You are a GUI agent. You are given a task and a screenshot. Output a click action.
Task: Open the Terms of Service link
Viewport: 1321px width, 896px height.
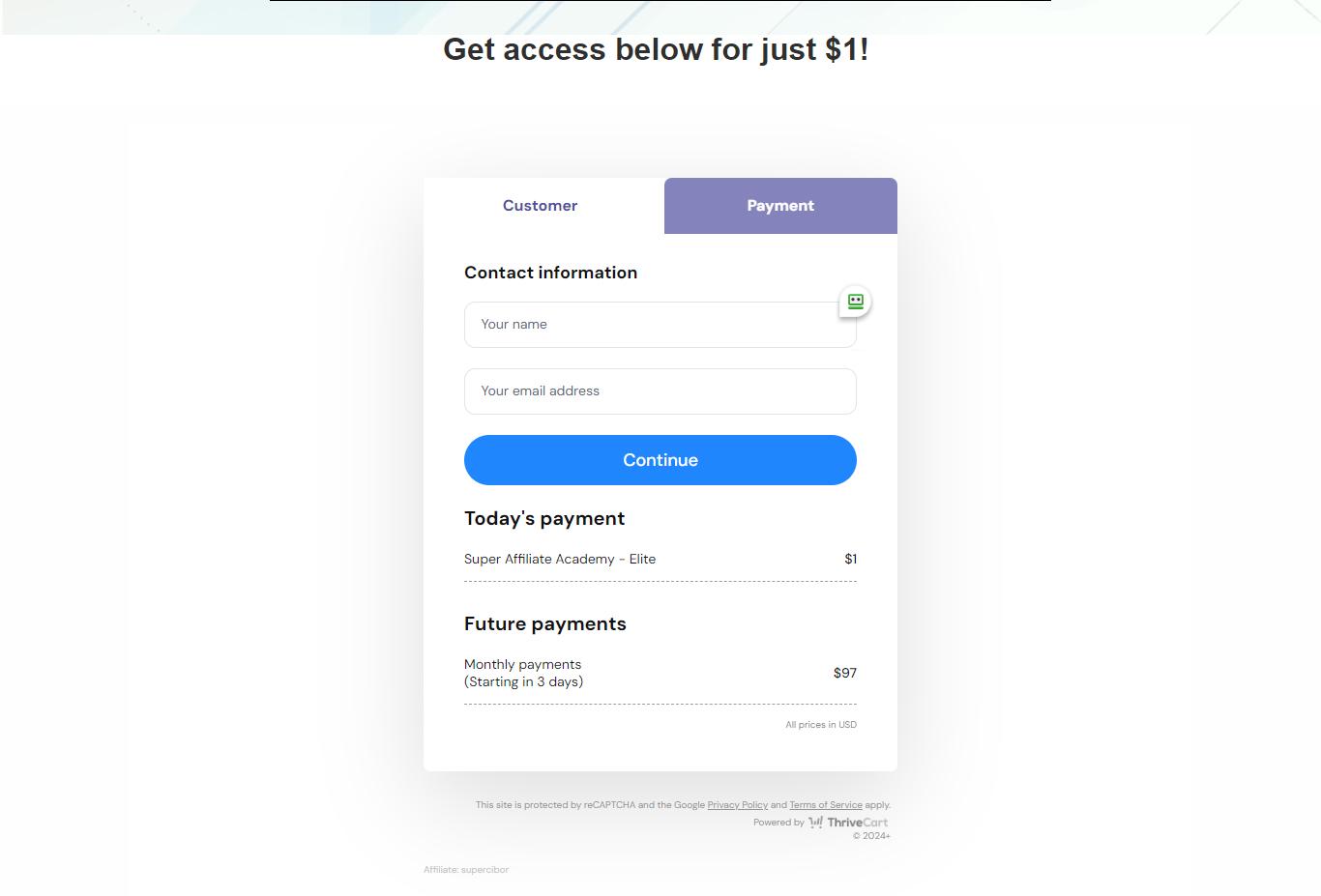(x=825, y=805)
